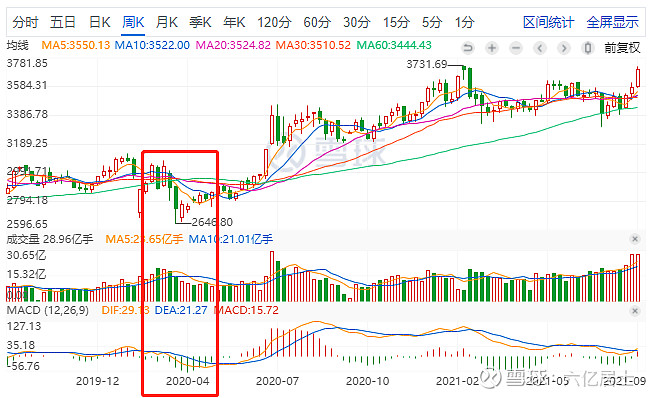Screen dimensions: 653x398
Task: Select the 季K tab
Action: 200,22
